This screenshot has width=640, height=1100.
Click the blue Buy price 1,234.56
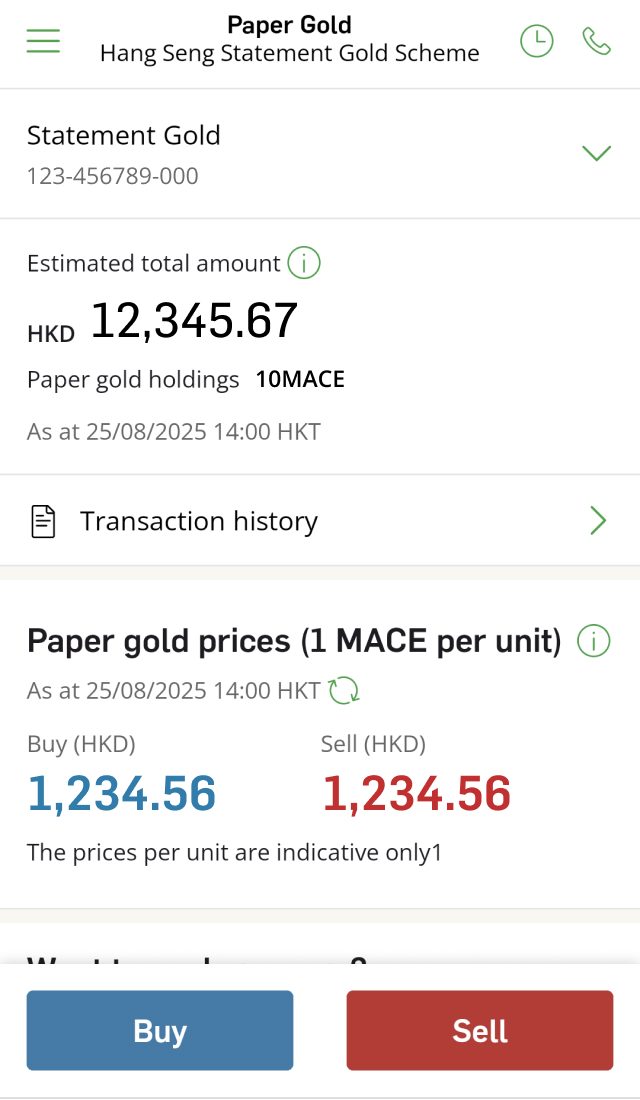pyautogui.click(x=122, y=794)
